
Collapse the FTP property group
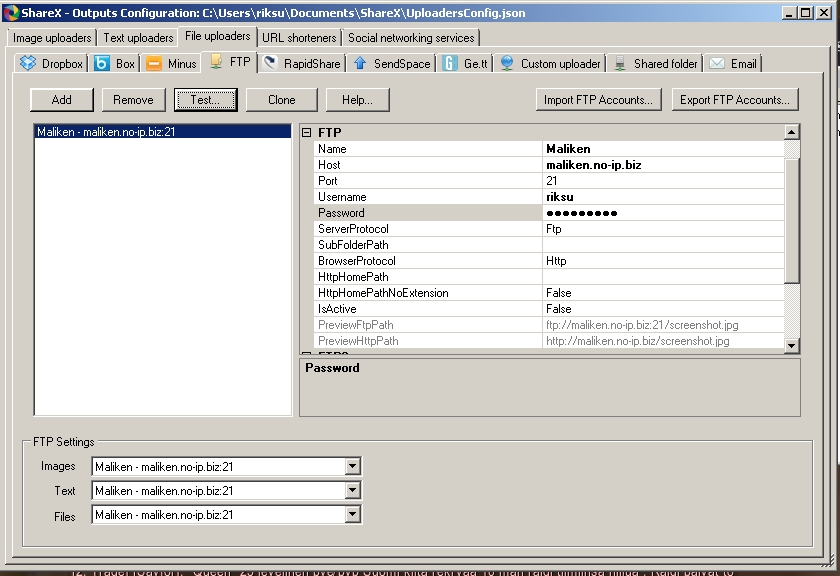tap(307, 132)
